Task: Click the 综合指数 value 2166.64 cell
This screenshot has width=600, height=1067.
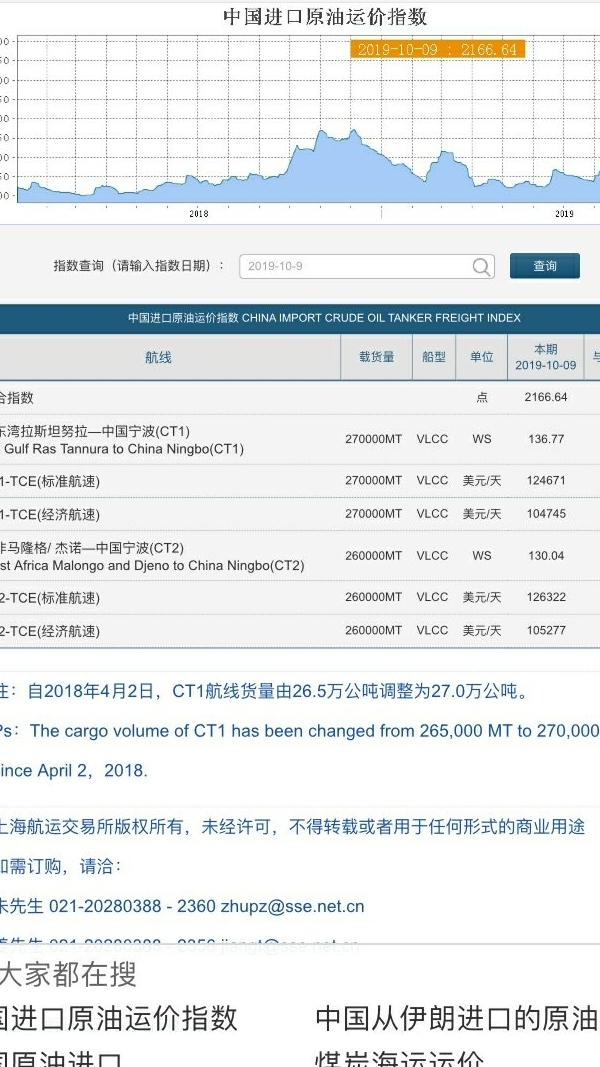Action: click(x=546, y=397)
